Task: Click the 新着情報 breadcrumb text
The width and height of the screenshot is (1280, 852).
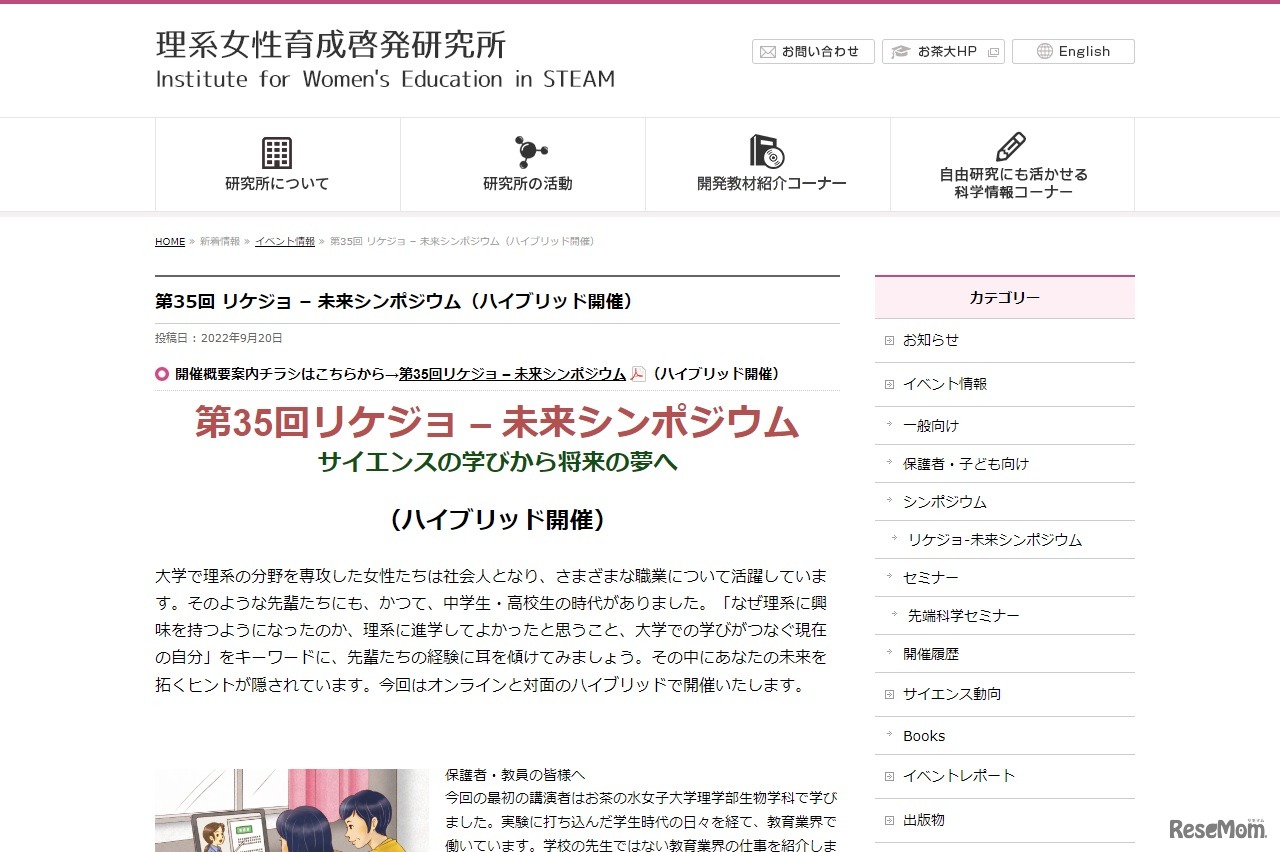Action: tap(220, 242)
